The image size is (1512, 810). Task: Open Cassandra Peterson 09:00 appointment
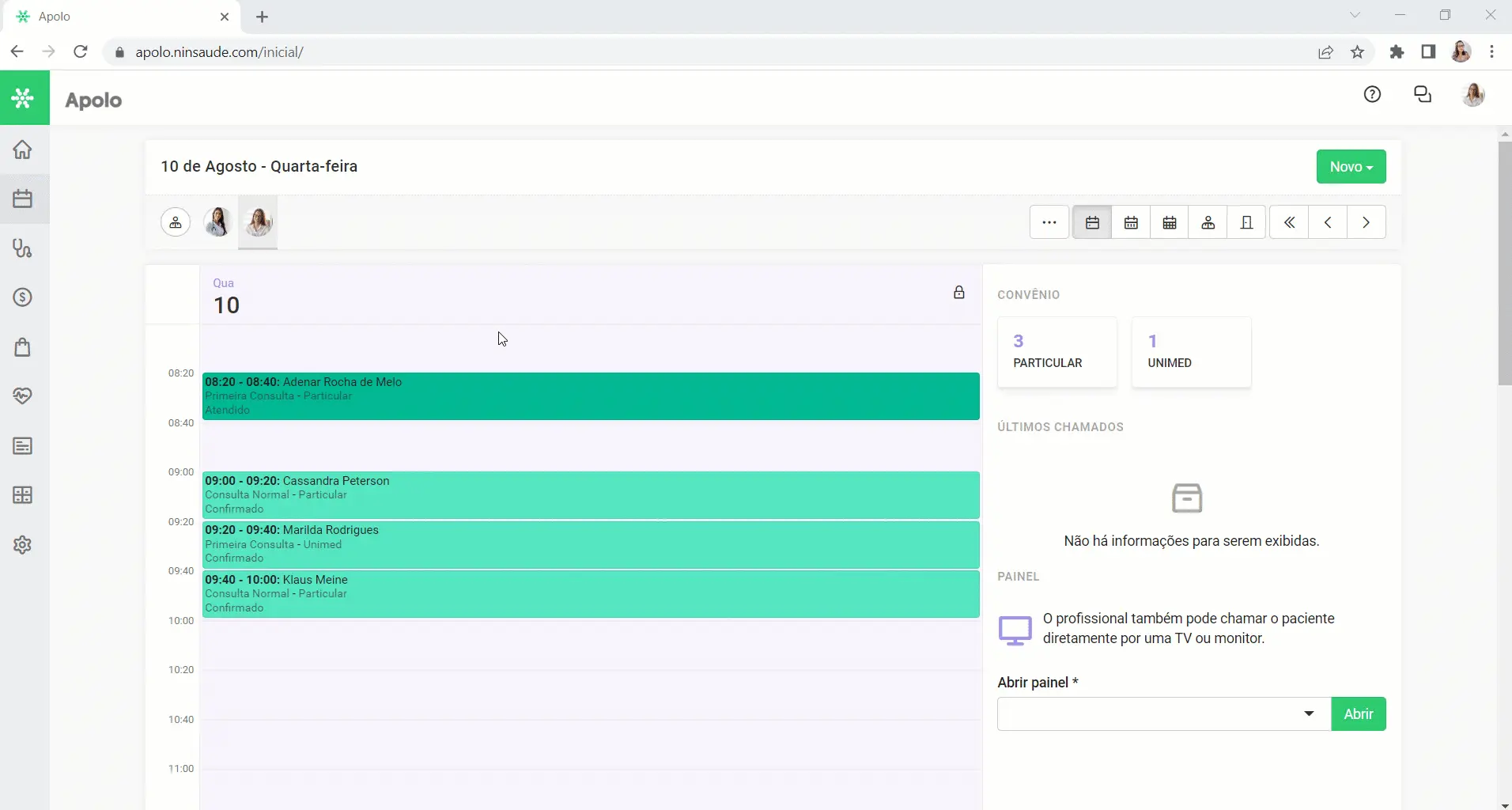coord(591,495)
